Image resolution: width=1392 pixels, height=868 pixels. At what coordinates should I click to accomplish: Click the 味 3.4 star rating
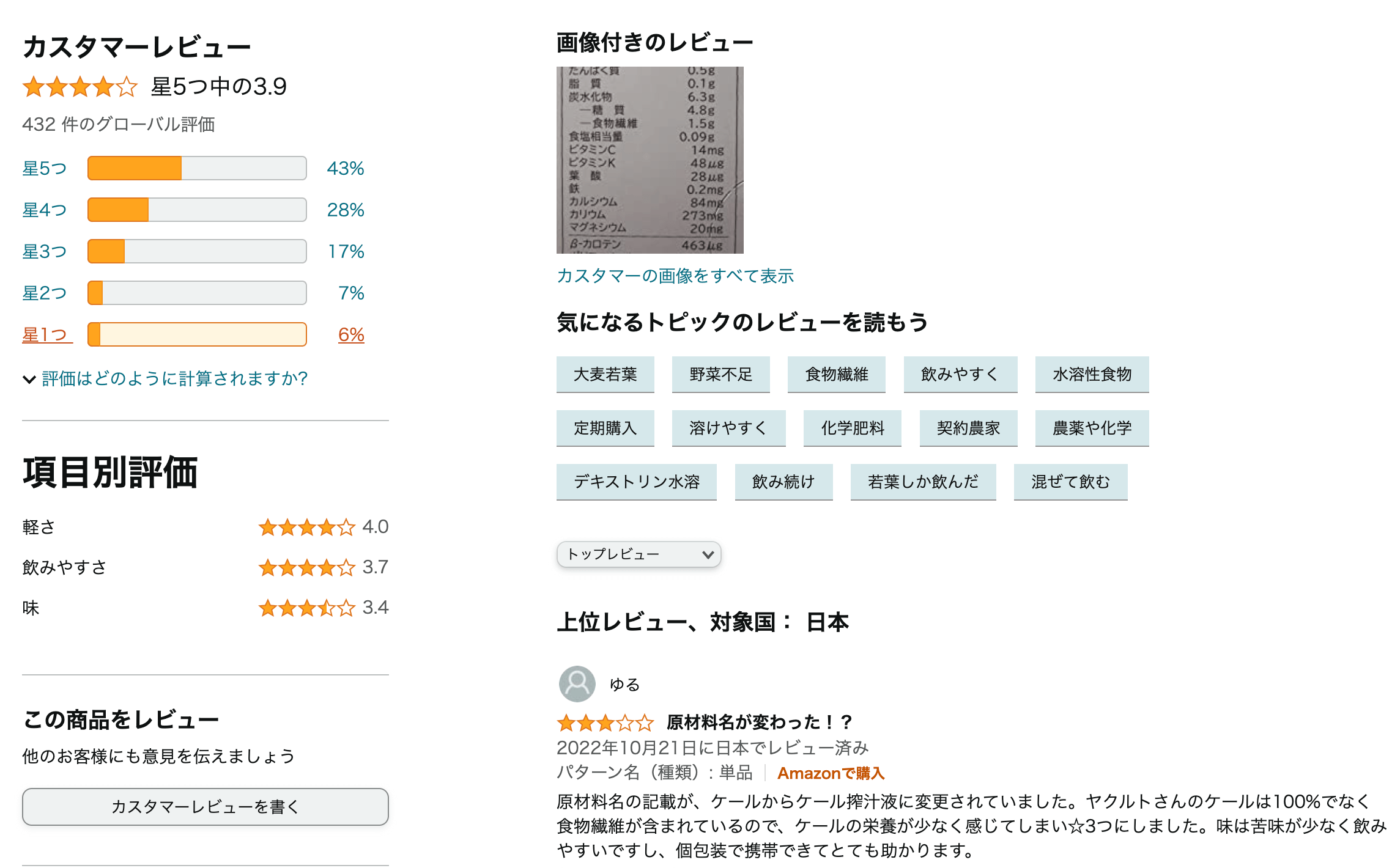306,608
